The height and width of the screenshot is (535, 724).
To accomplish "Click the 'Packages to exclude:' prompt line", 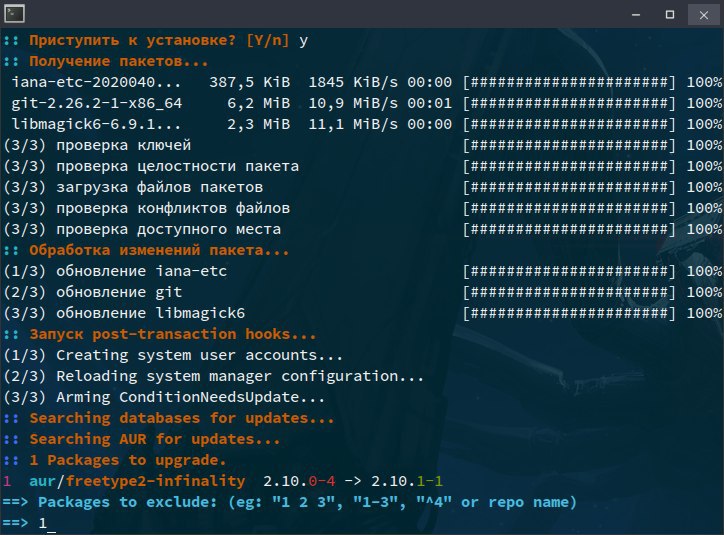I will [290, 502].
